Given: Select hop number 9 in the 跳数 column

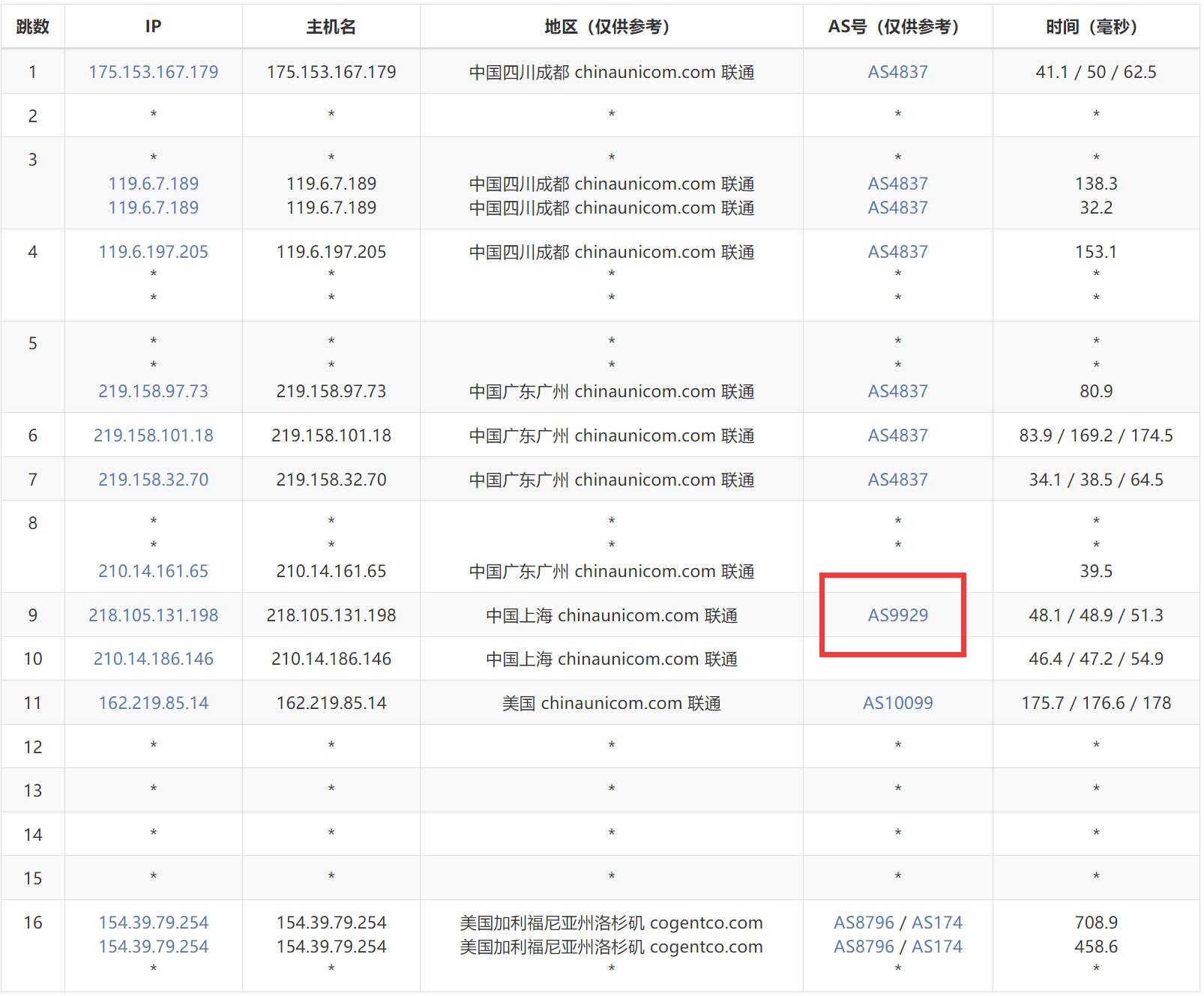Looking at the screenshot, I should click(x=32, y=615).
